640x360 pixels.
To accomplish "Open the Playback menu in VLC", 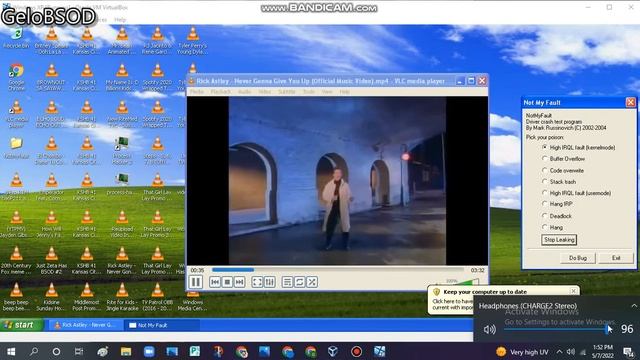I will click(221, 92).
